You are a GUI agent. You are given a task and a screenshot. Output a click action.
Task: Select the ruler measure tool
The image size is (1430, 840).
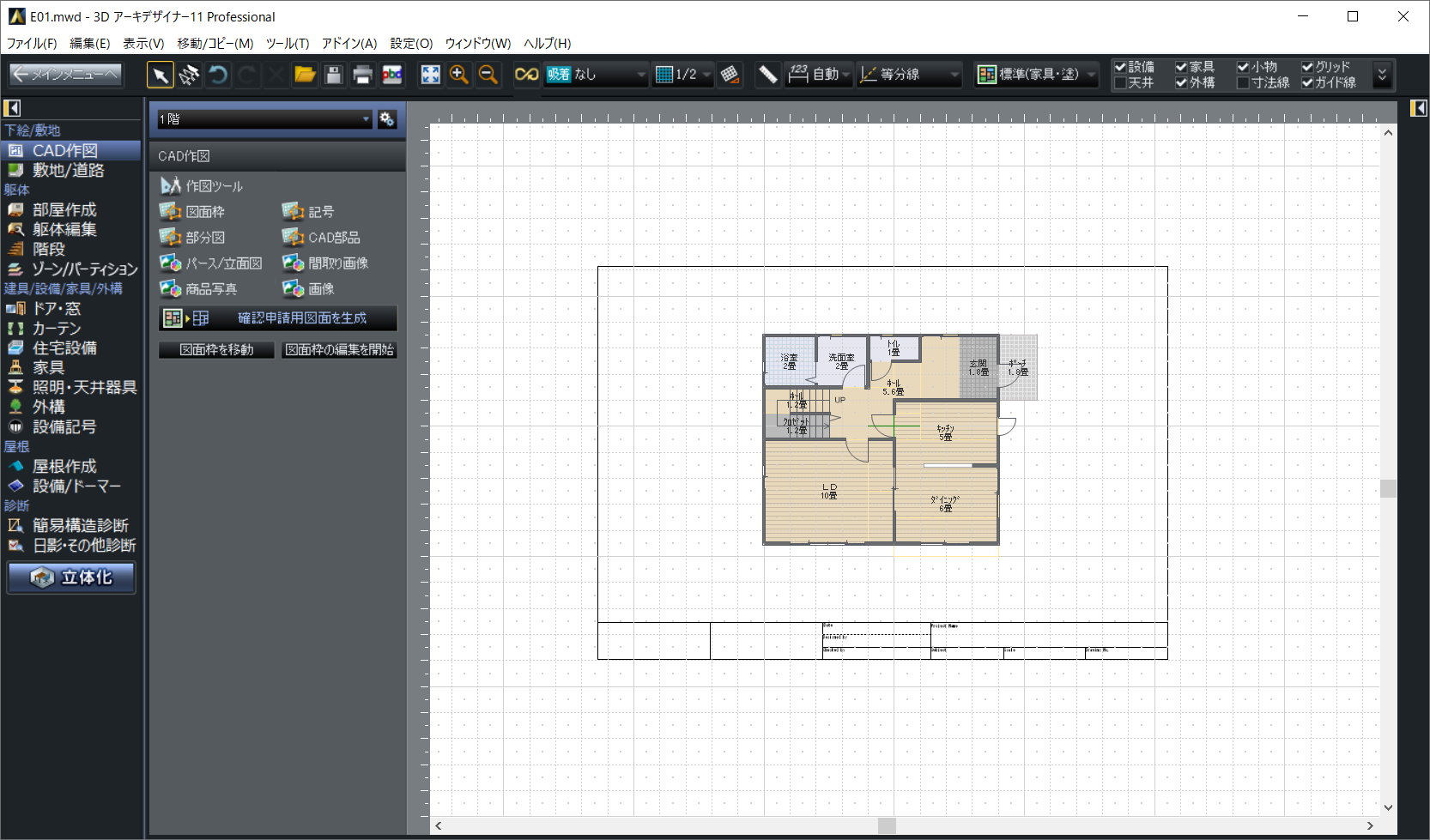click(x=767, y=76)
